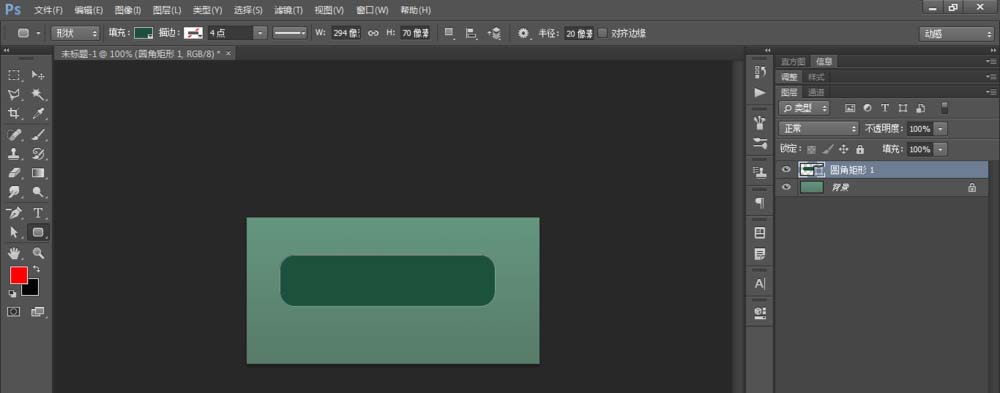
Task: Select the Move tool
Action: point(38,75)
